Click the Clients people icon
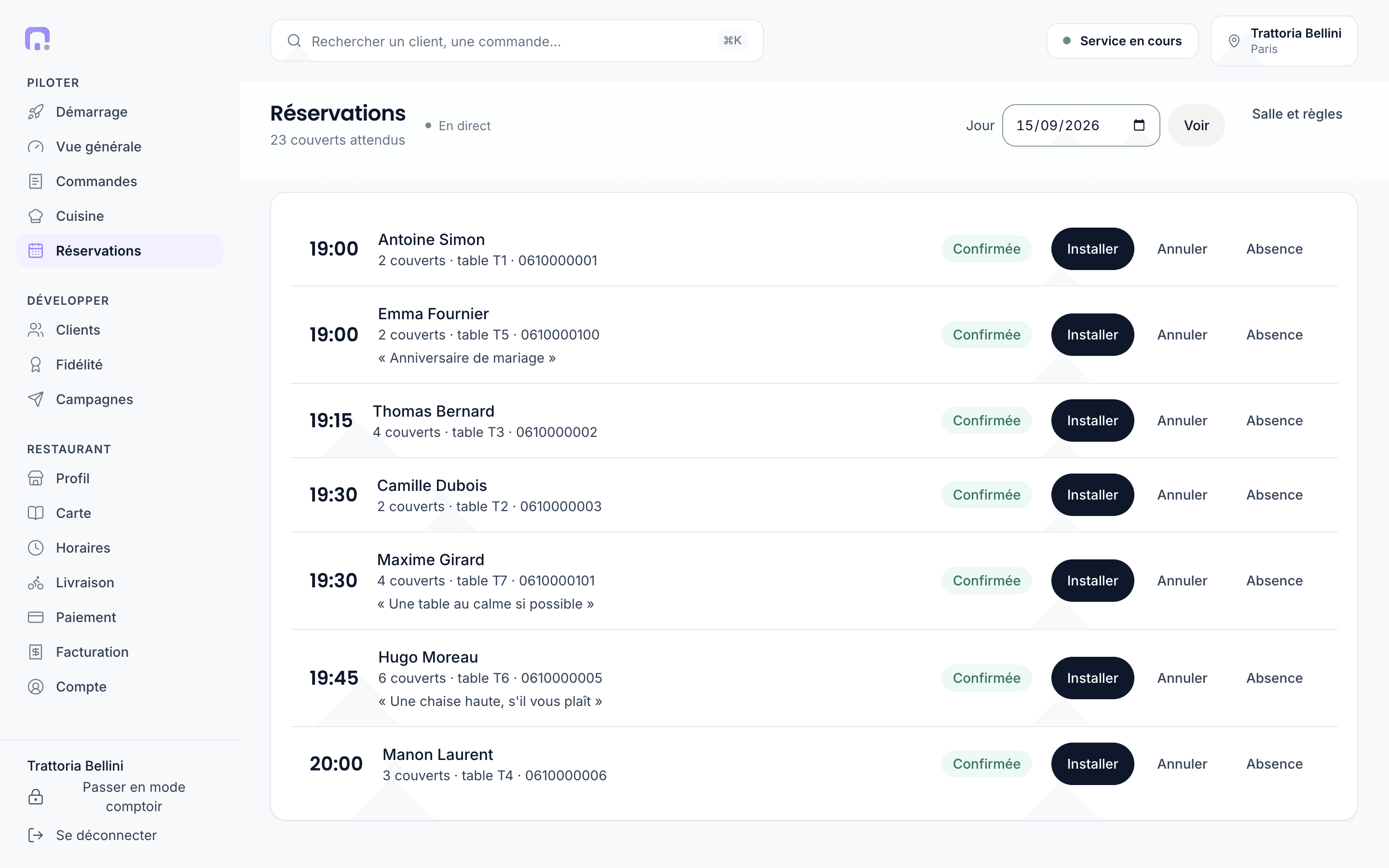1389x868 pixels. 36,330
